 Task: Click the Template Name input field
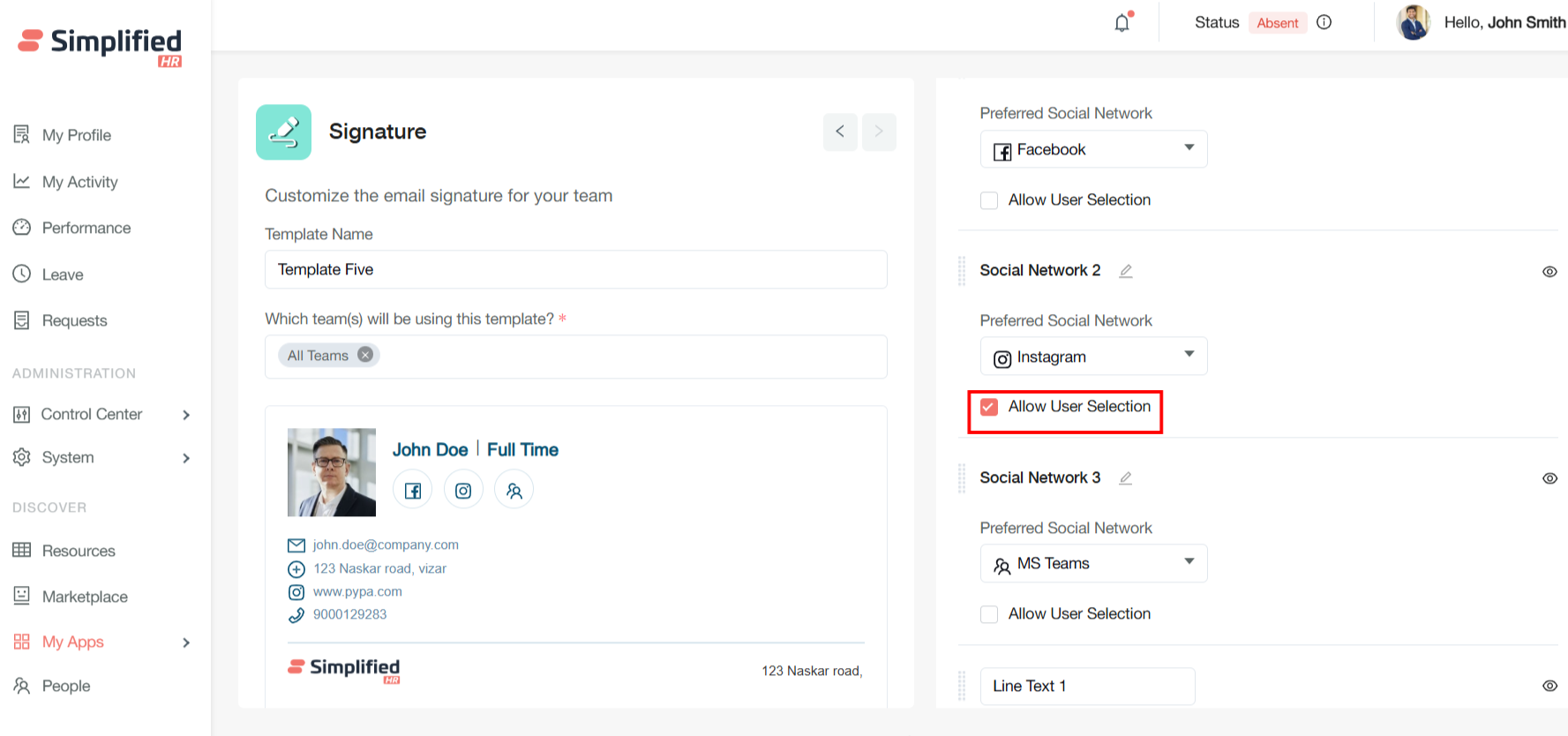pos(575,270)
